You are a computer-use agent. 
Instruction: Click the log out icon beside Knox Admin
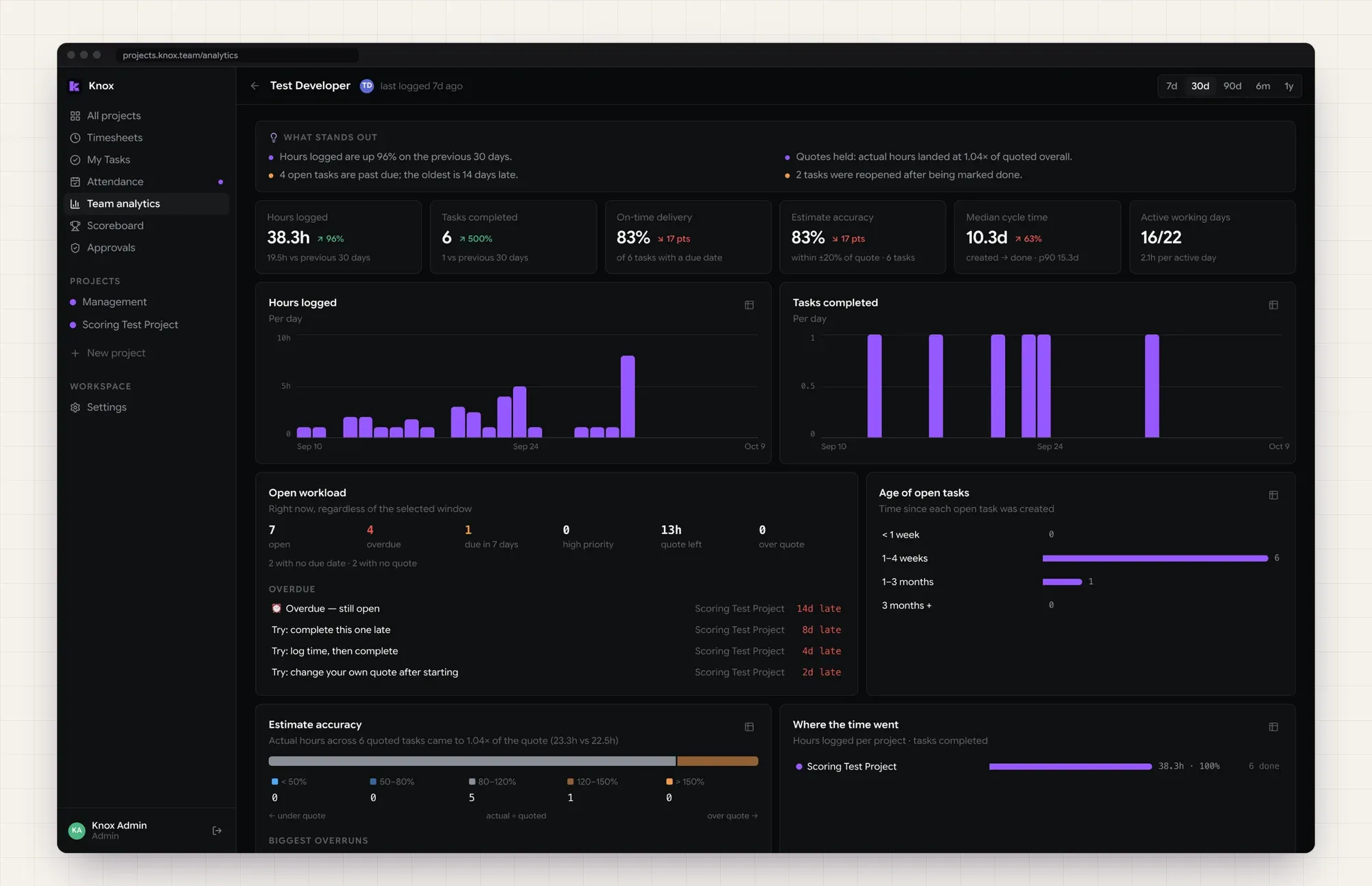[x=217, y=830]
